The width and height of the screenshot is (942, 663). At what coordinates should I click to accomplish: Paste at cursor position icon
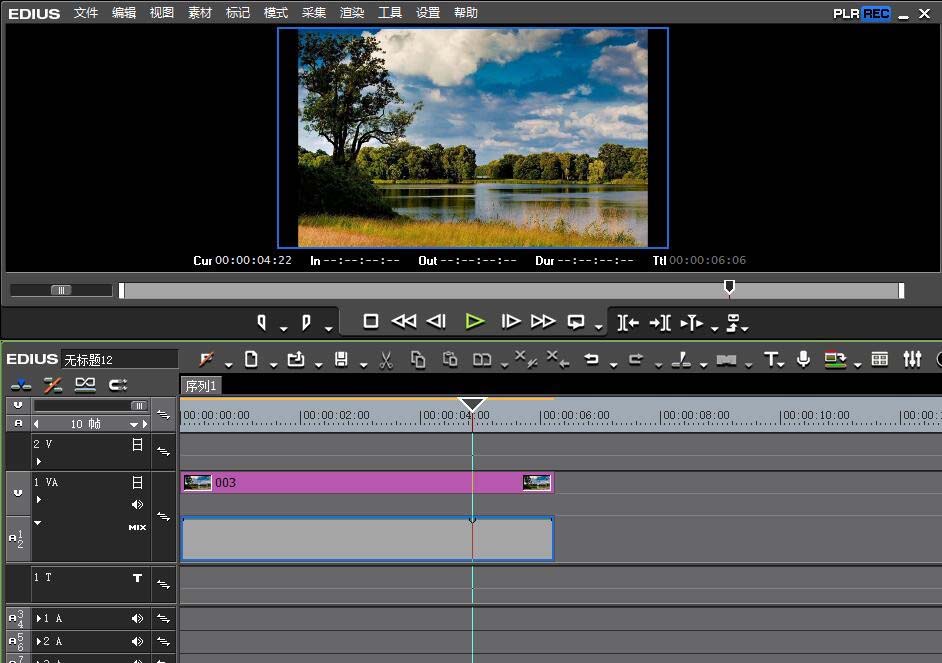click(x=450, y=360)
